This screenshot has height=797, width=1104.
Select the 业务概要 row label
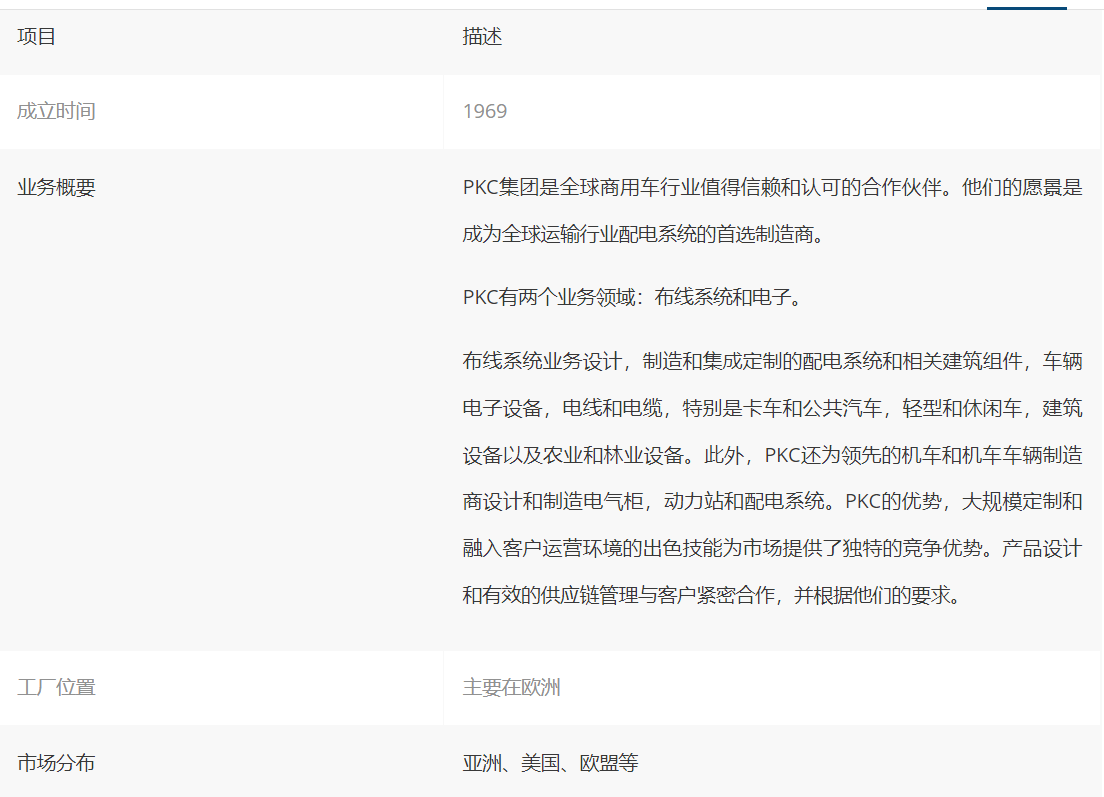[56, 187]
